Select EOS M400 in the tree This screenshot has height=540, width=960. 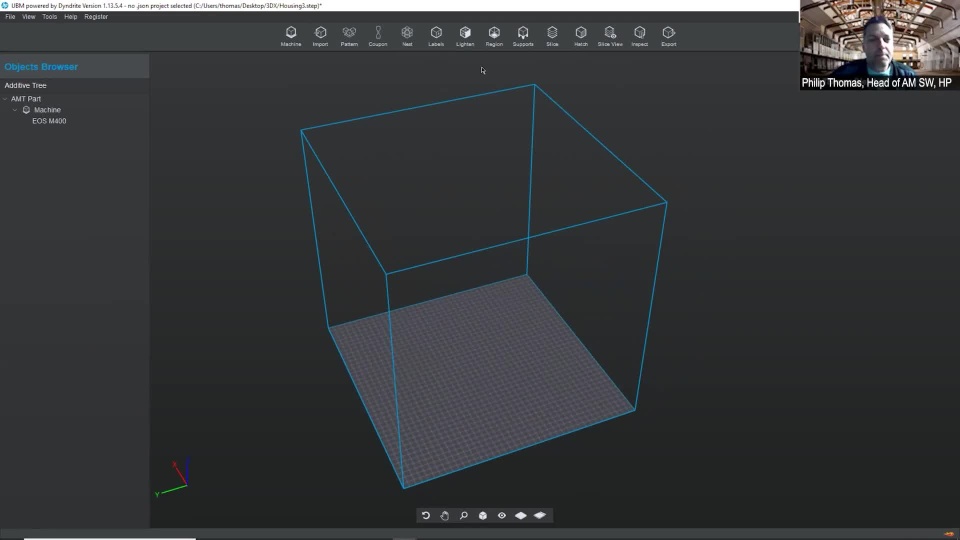coord(49,121)
